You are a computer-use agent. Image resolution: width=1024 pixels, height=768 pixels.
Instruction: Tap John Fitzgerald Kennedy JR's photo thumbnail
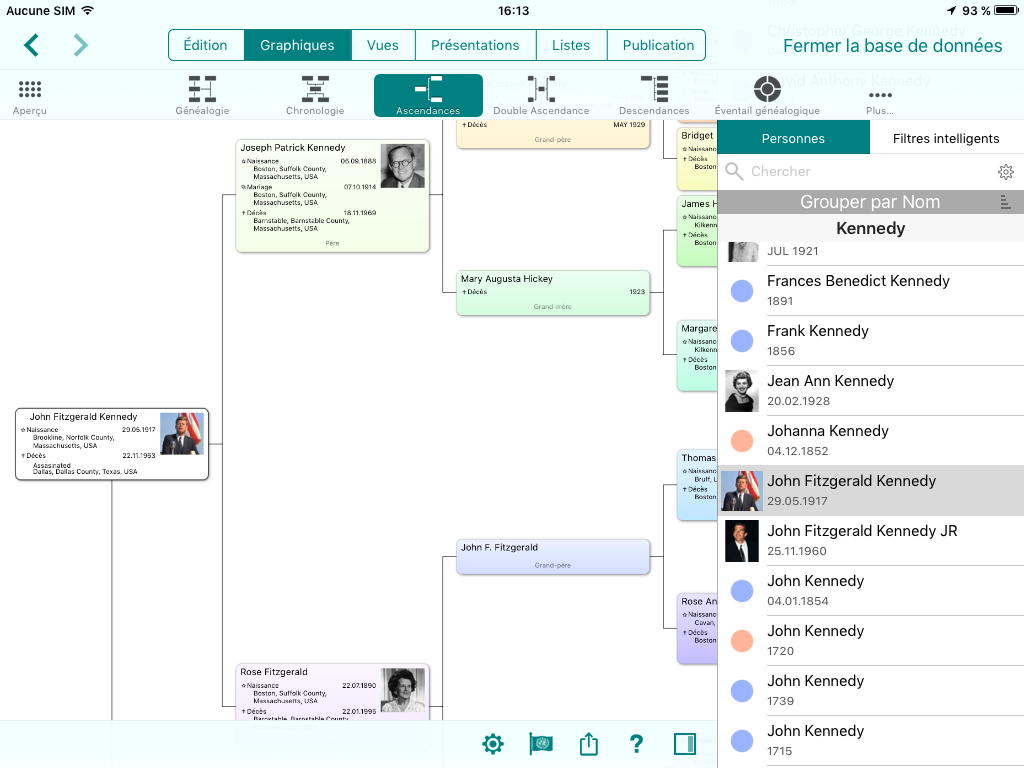[742, 541]
